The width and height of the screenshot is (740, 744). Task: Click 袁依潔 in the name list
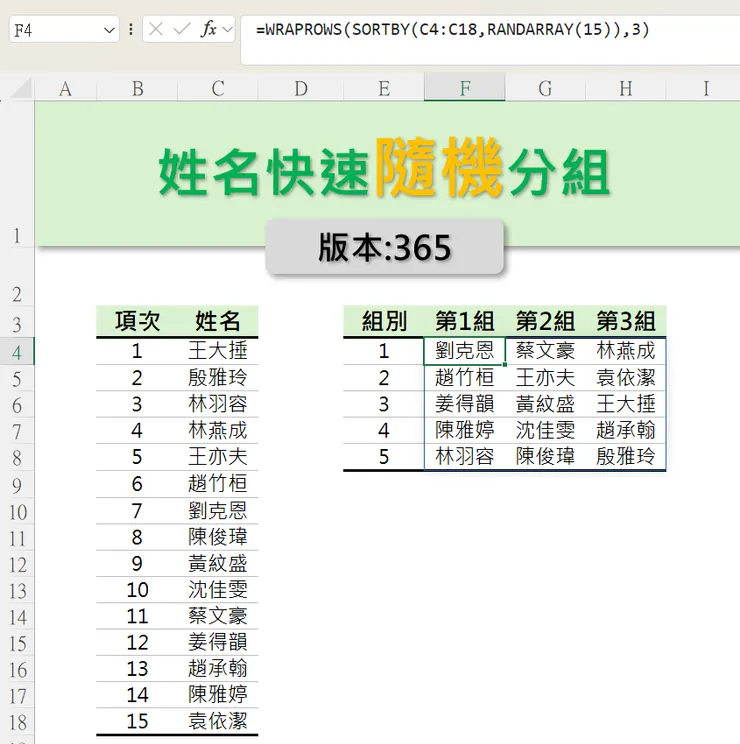[218, 721]
